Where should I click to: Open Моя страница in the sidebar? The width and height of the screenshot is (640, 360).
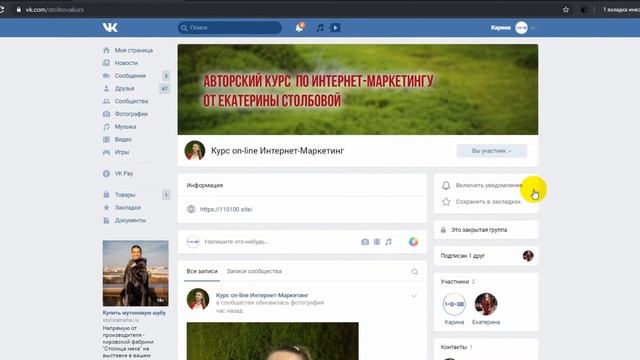click(133, 50)
